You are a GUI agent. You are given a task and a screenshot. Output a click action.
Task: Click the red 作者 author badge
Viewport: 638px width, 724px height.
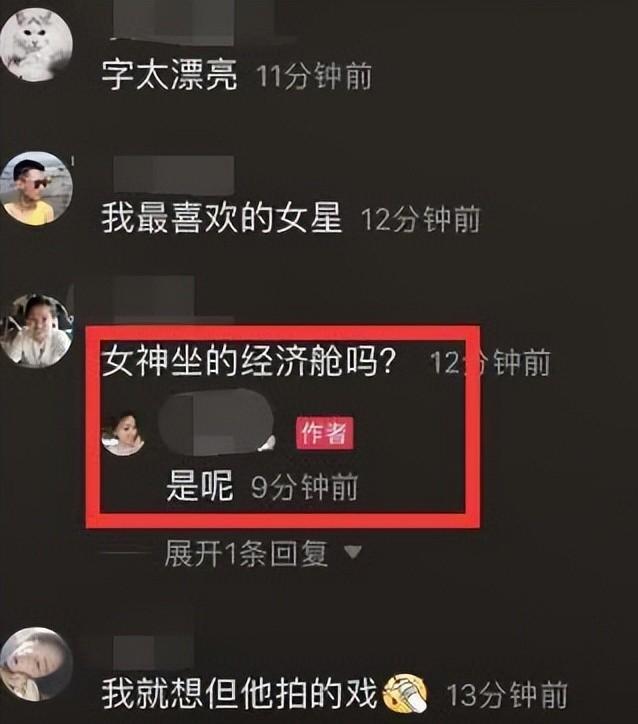coord(325,433)
